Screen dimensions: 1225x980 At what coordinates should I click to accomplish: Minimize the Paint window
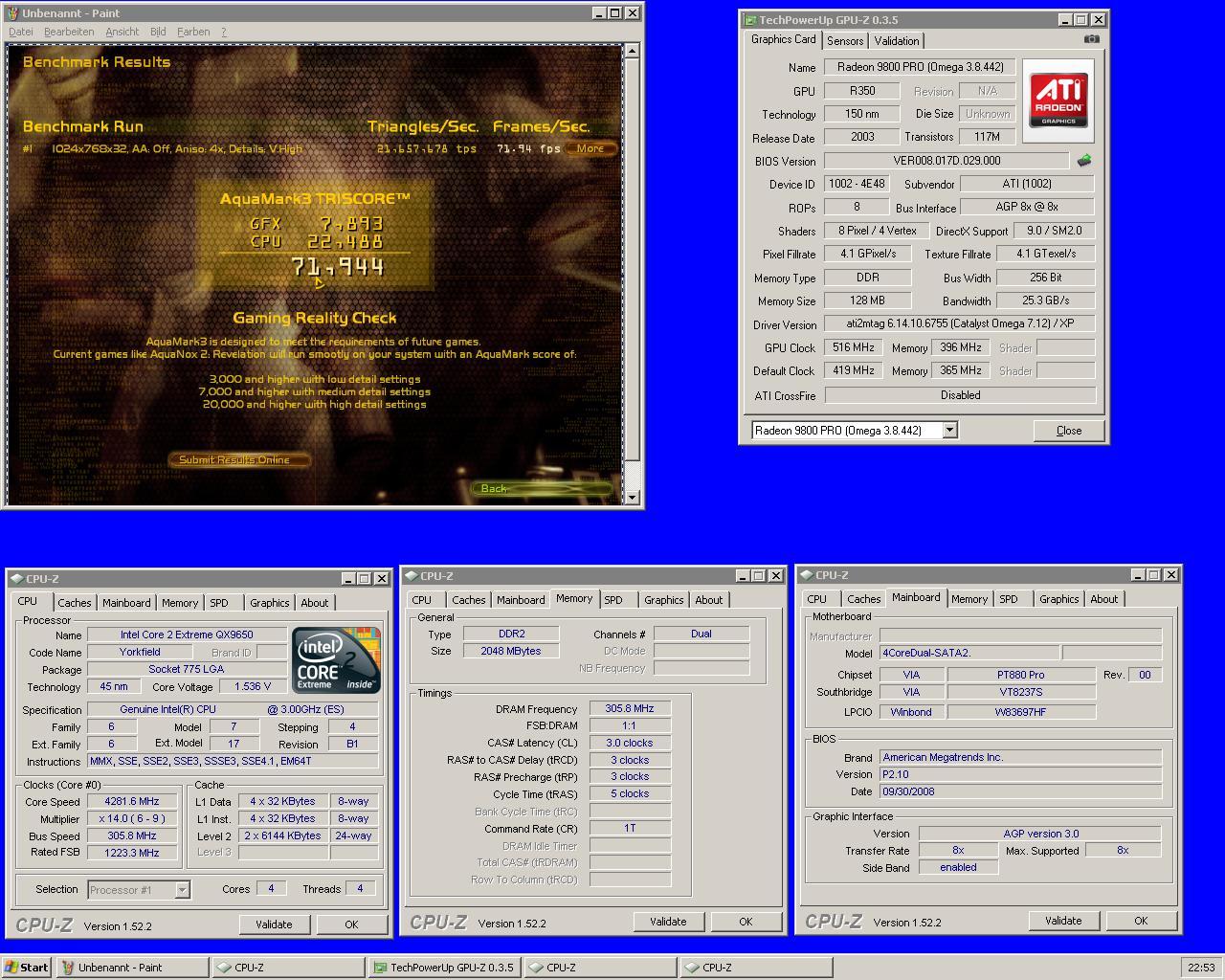(599, 13)
